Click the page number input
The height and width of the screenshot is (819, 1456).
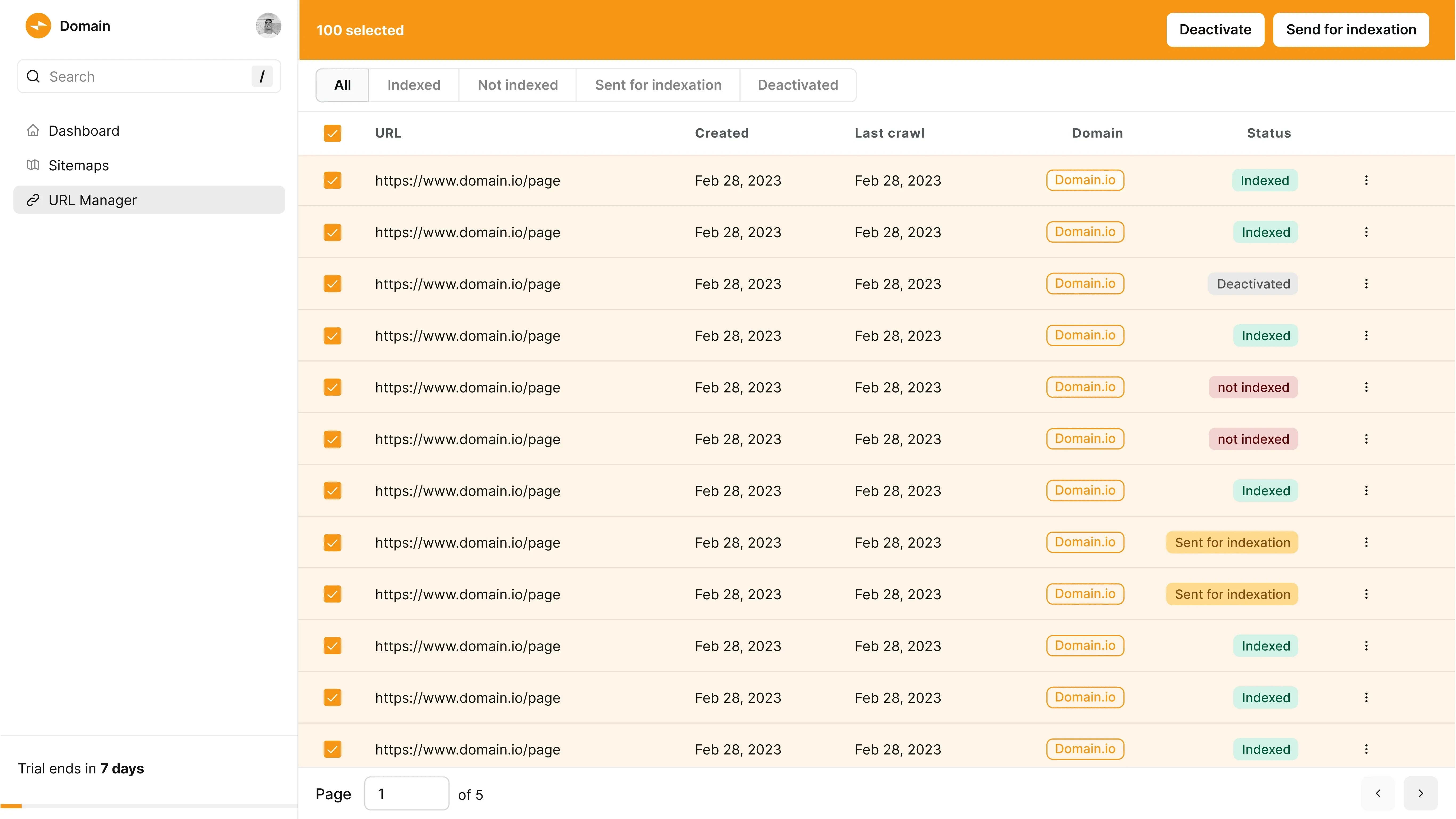coord(407,794)
